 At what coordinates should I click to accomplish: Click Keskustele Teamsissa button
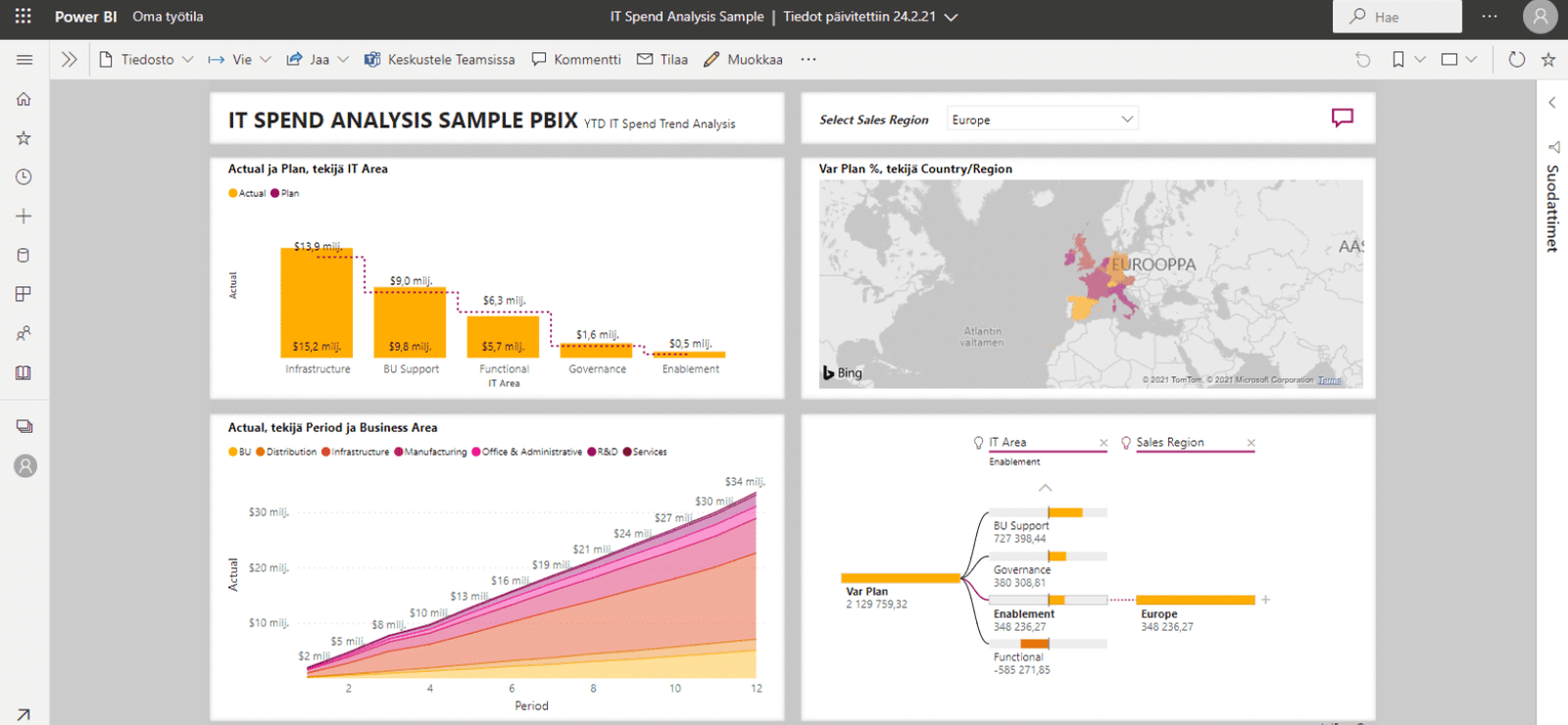439,60
